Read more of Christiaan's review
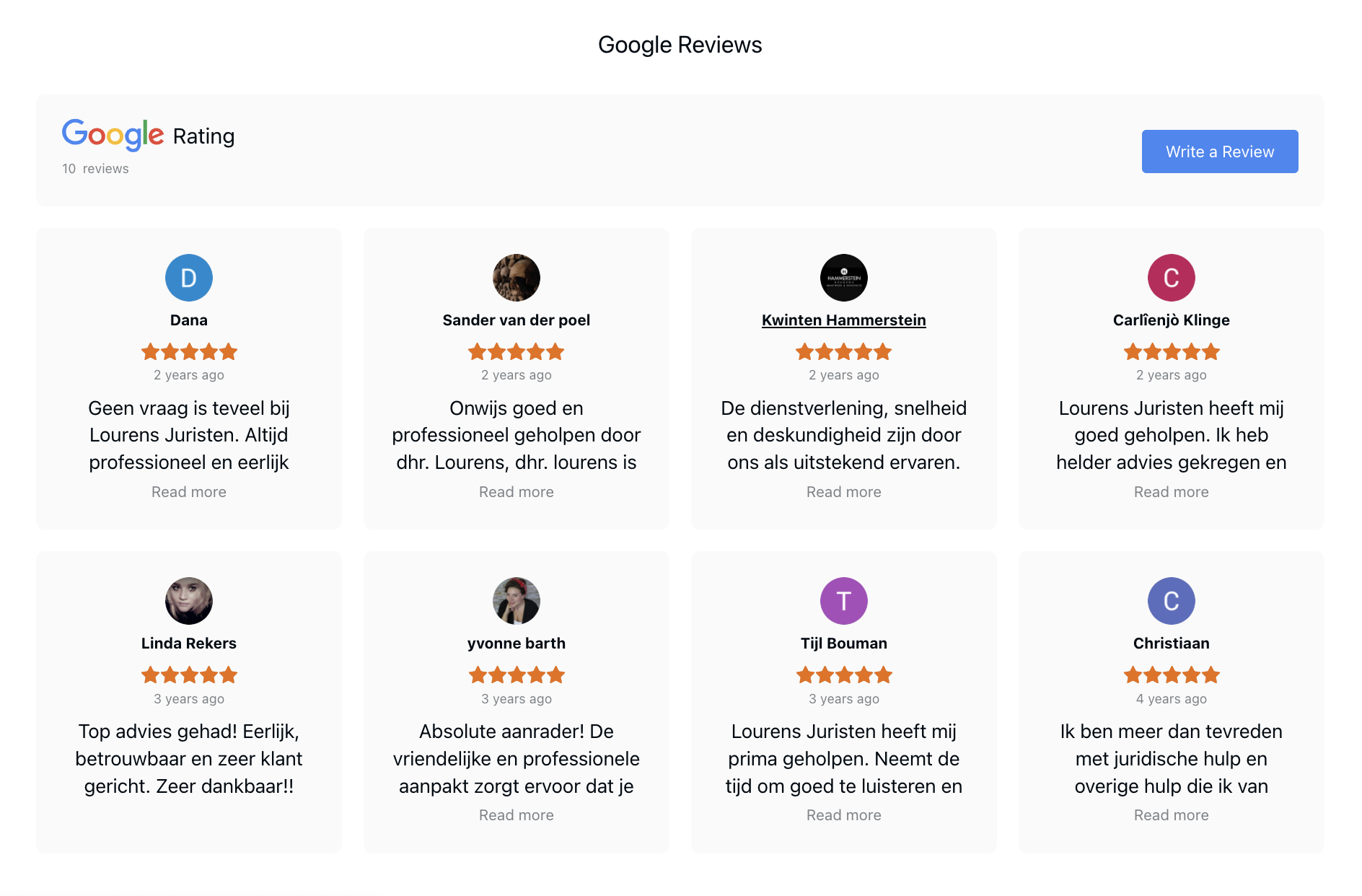The image size is (1362, 896). (1172, 815)
